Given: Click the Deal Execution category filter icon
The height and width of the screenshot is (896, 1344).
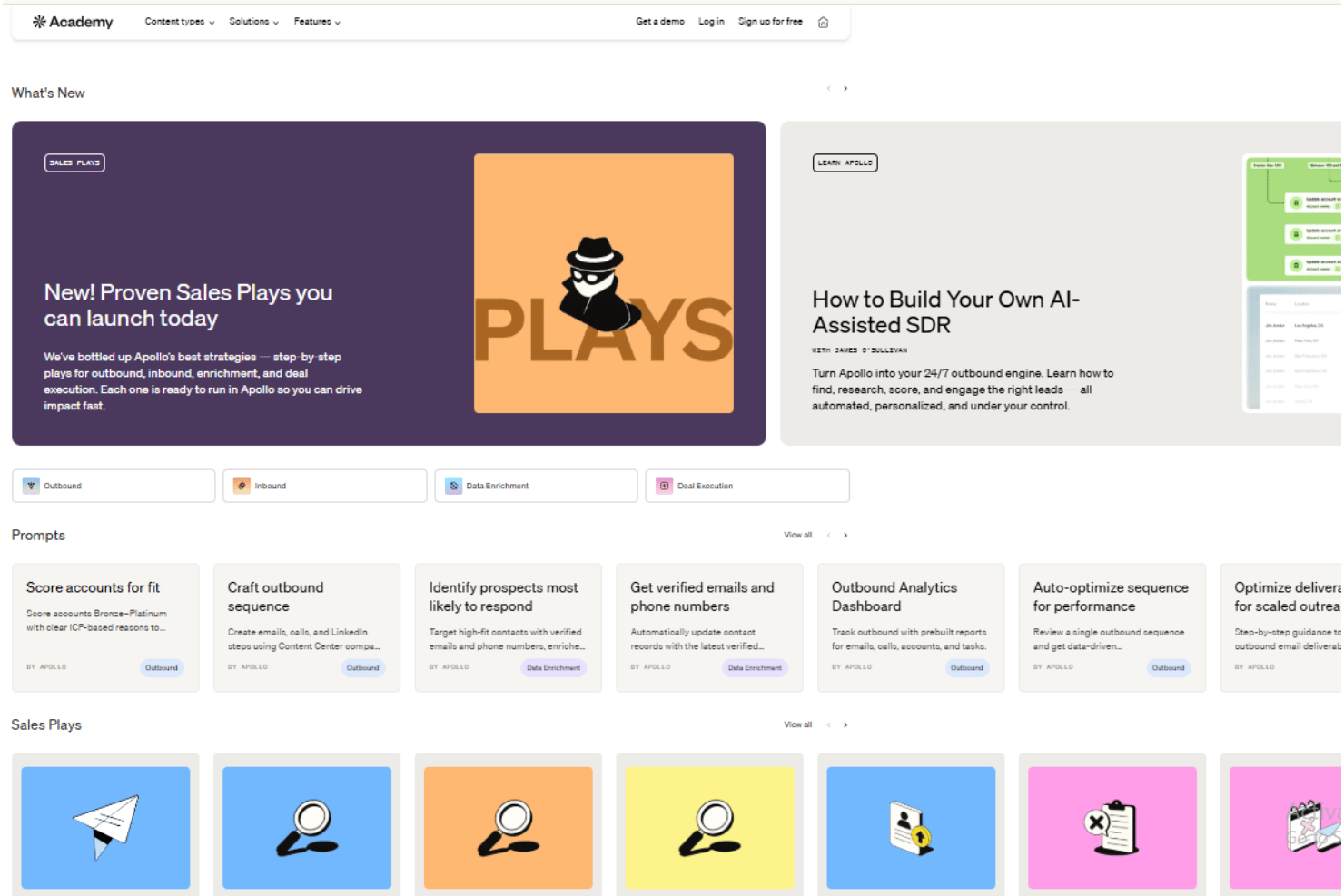Looking at the screenshot, I should pyautogui.click(x=665, y=486).
